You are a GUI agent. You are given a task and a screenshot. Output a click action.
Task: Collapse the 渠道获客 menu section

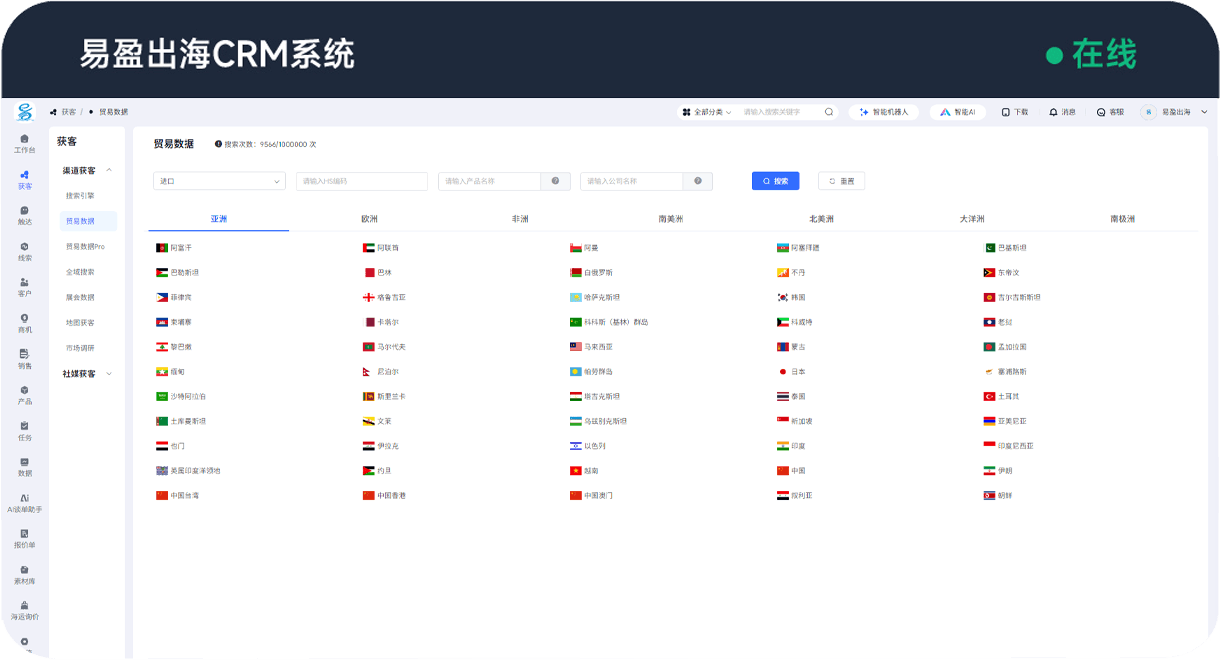click(x=87, y=171)
